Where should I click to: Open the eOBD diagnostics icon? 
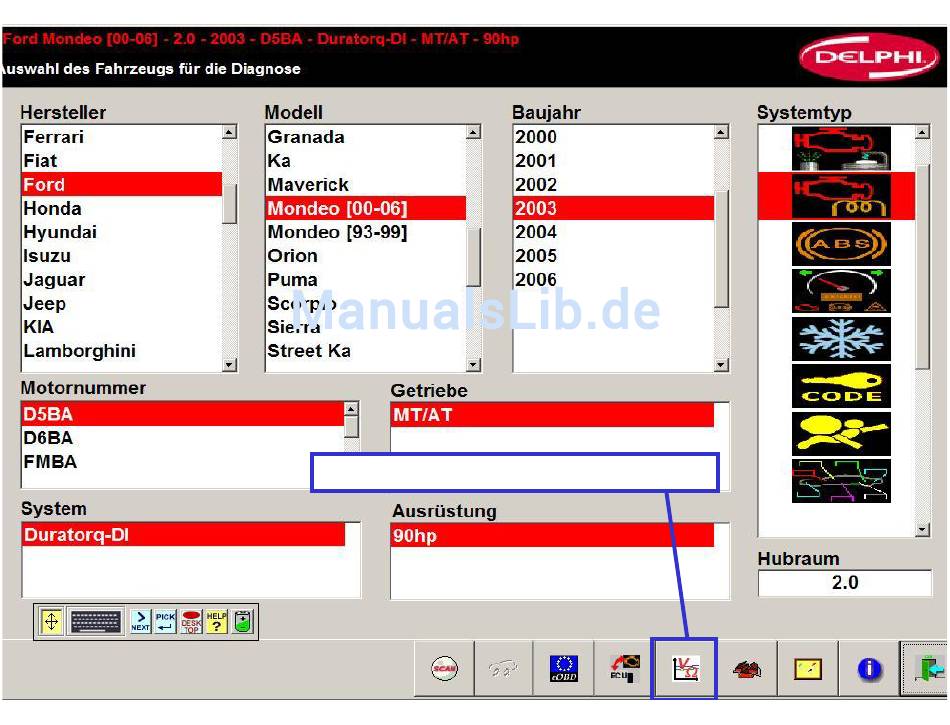563,669
